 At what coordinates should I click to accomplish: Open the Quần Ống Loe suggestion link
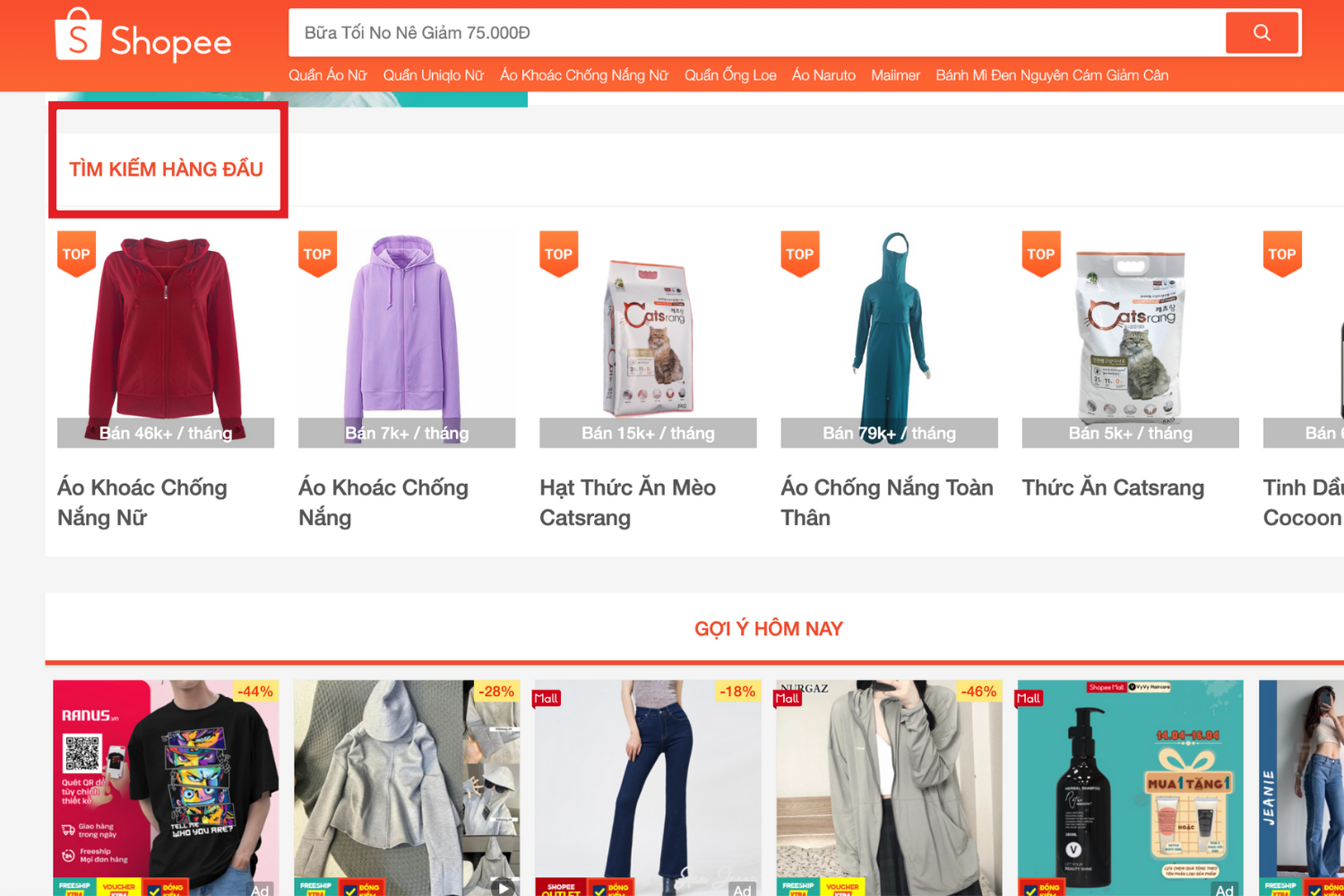coord(730,75)
